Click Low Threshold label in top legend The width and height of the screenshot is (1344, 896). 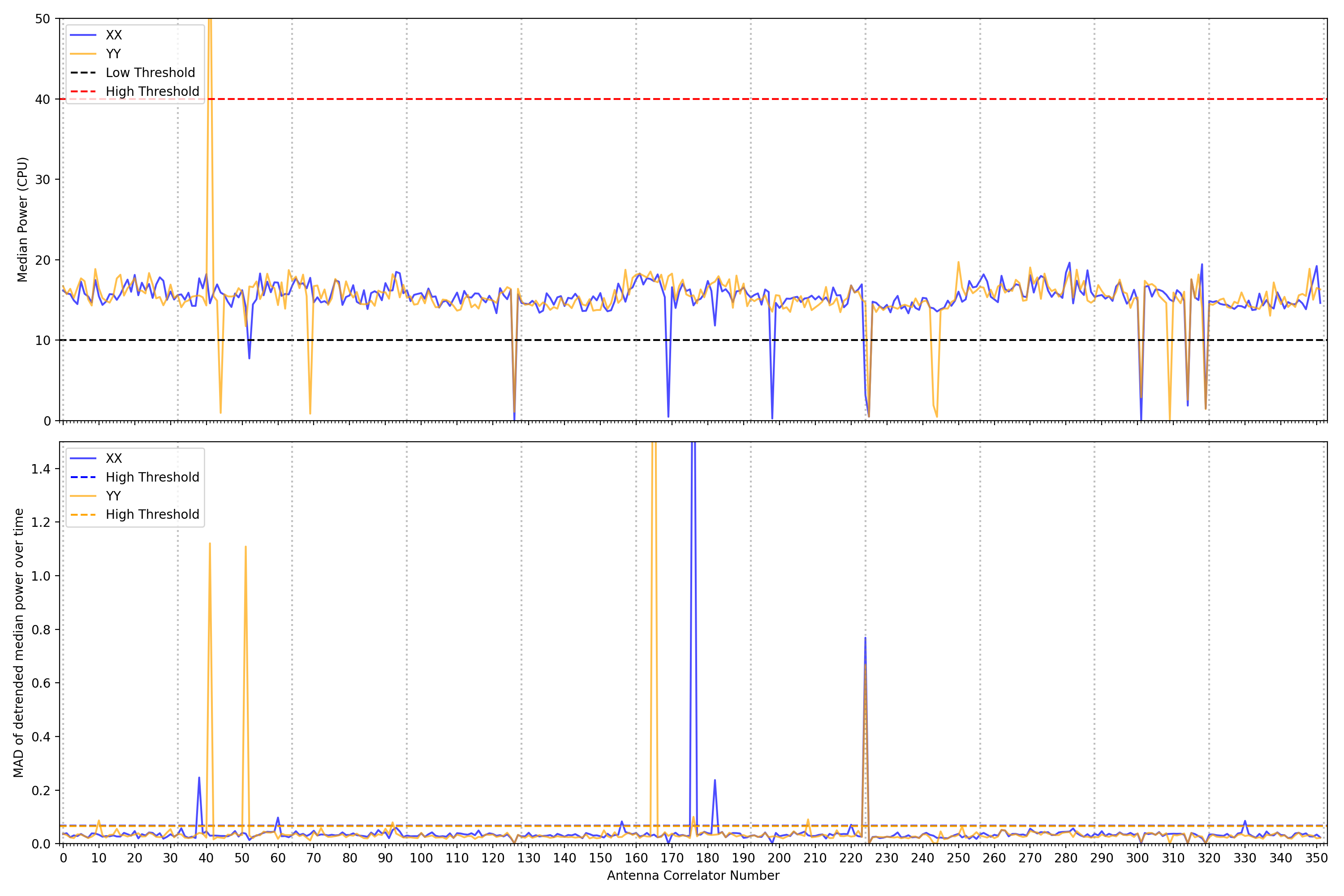(x=150, y=73)
